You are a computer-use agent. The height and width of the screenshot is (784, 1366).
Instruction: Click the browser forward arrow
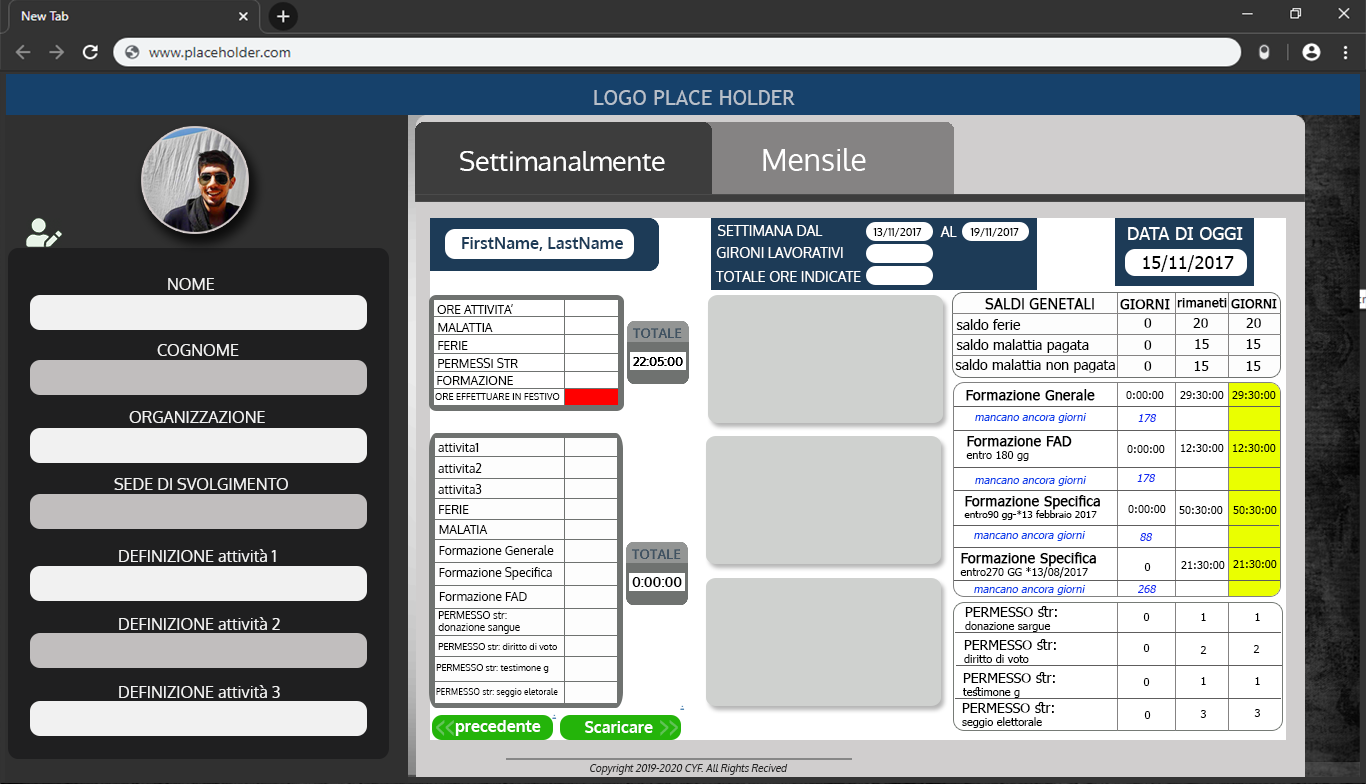[x=56, y=52]
